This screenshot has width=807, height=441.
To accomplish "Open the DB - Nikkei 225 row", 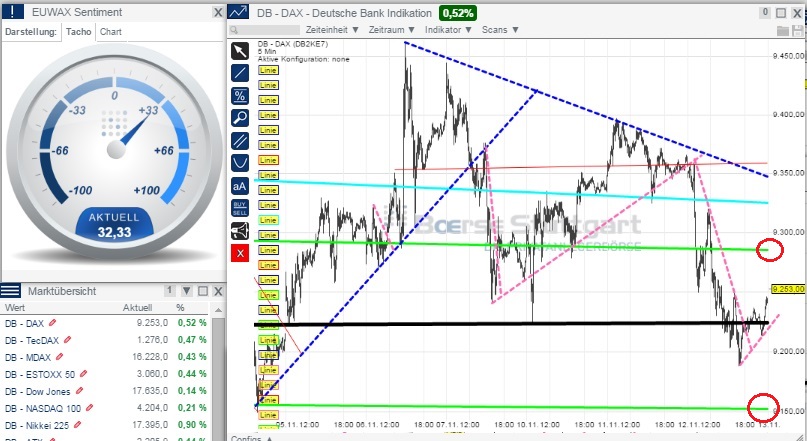I will click(106, 425).
